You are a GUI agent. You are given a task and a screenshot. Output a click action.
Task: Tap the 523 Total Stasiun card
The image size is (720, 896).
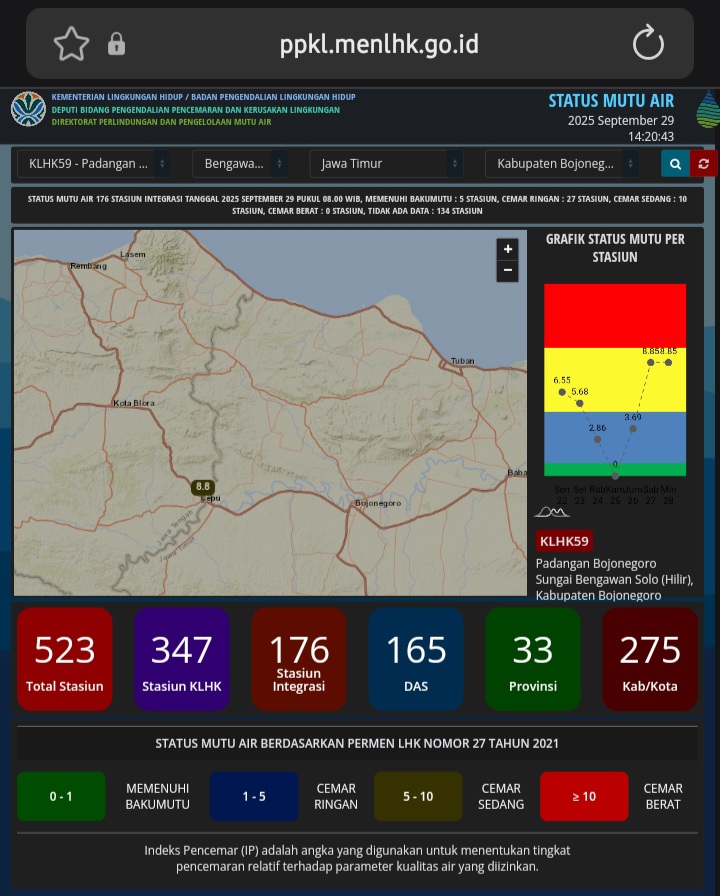(65, 659)
